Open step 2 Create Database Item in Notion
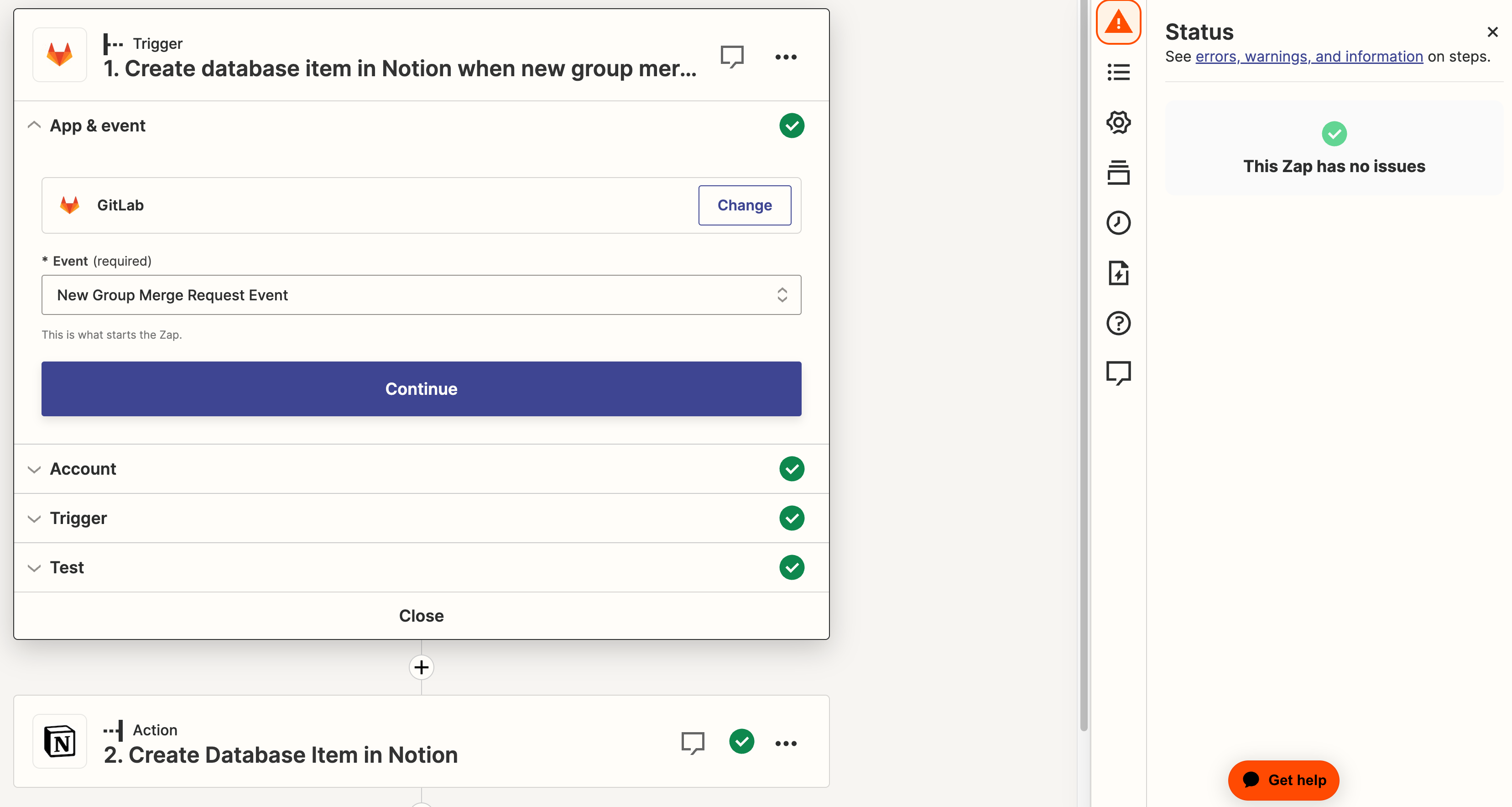Viewport: 1512px width, 807px height. pyautogui.click(x=281, y=755)
